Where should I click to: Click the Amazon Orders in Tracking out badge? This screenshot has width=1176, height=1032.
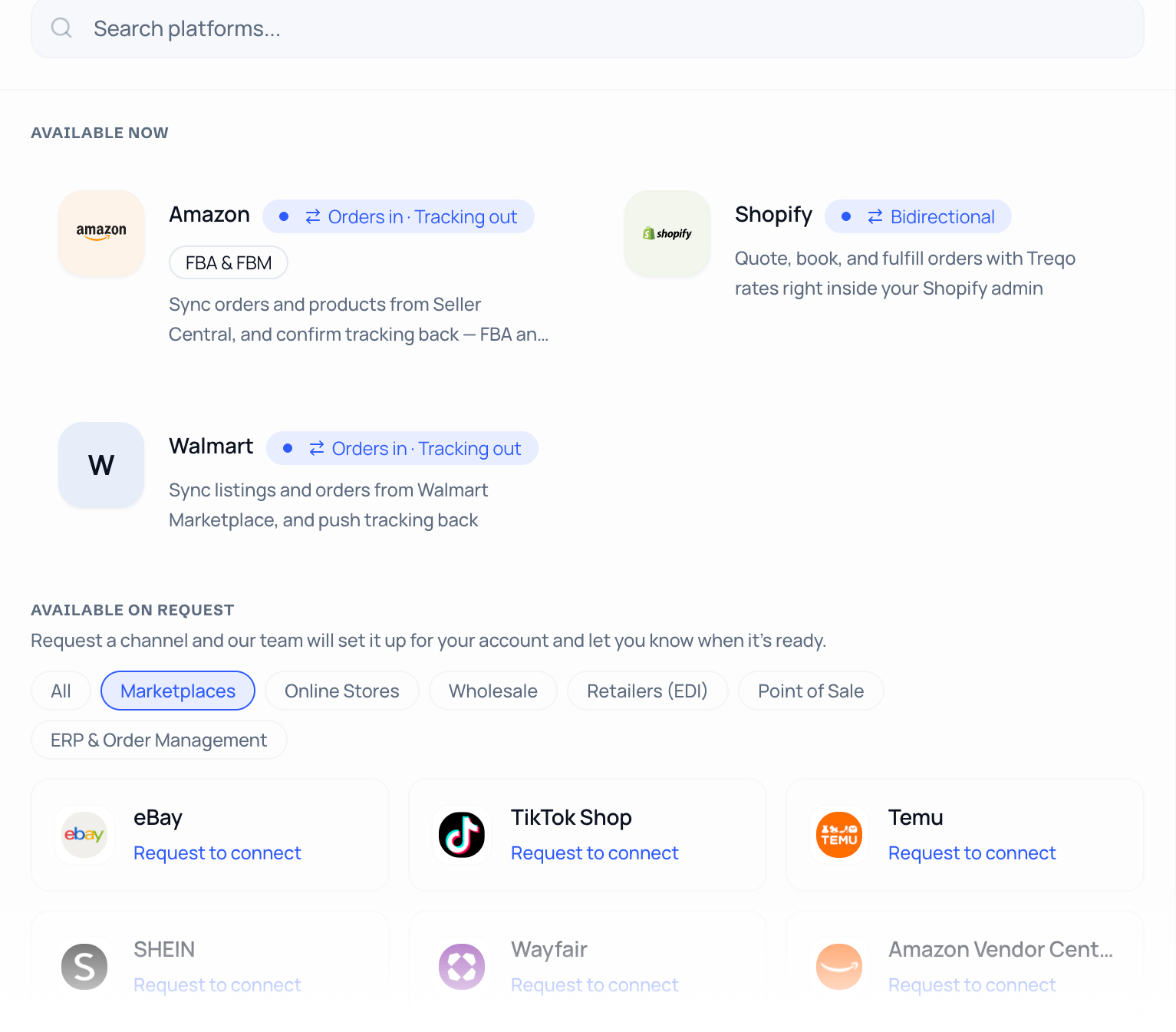pyautogui.click(x=398, y=217)
